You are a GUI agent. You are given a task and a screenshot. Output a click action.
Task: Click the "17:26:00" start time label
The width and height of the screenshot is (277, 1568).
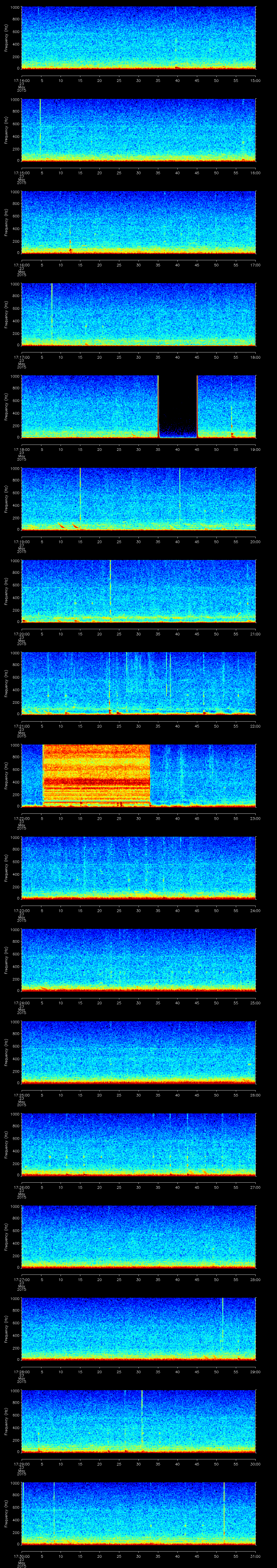(x=21, y=1187)
